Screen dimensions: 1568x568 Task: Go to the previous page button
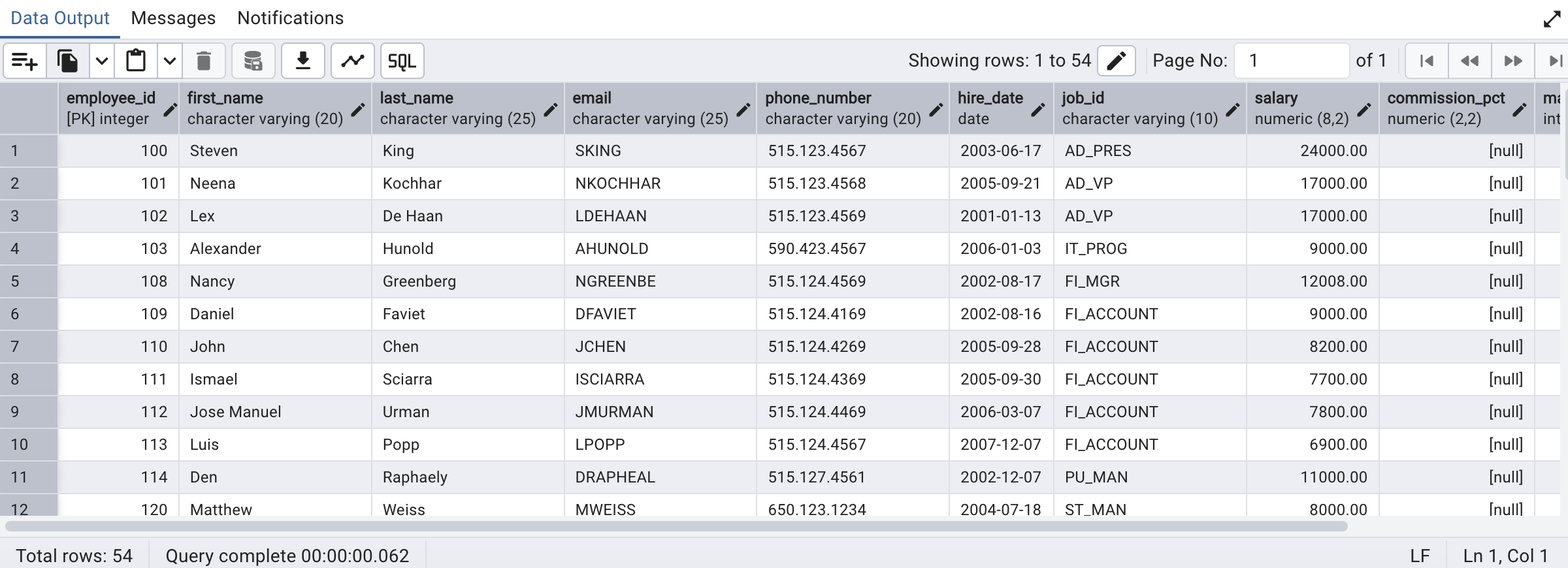coord(1470,61)
